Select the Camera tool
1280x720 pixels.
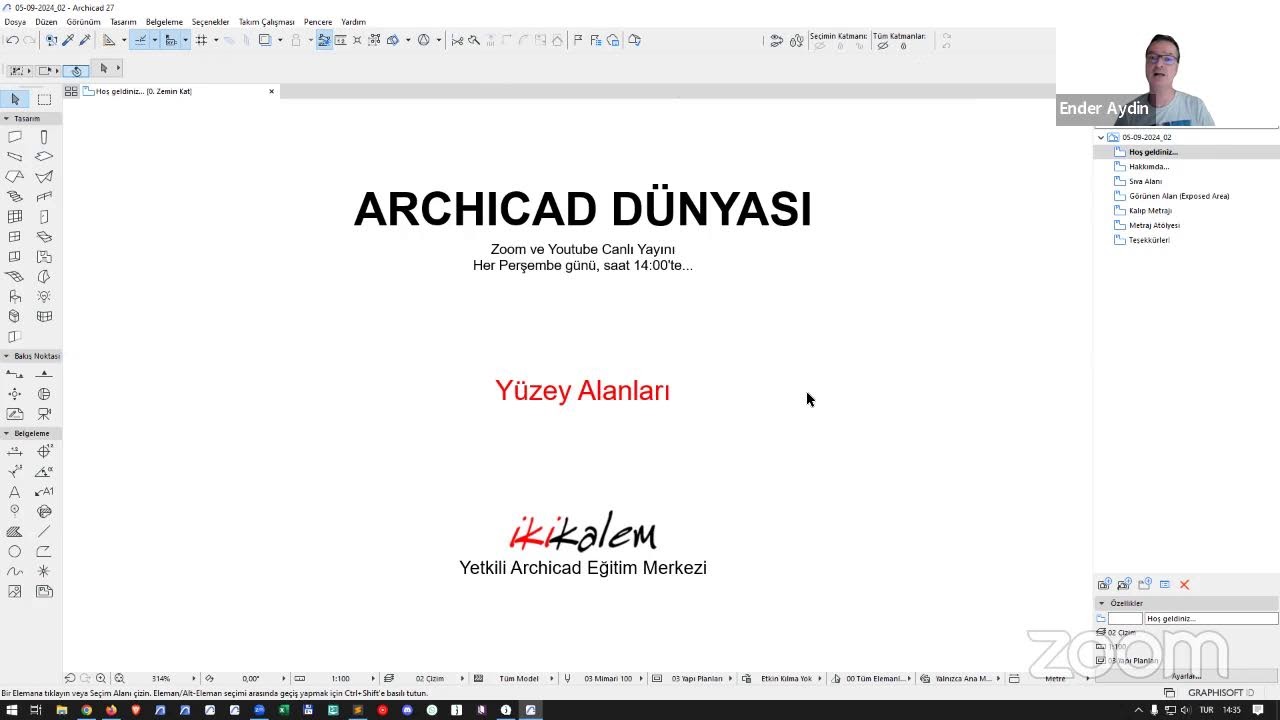click(44, 414)
